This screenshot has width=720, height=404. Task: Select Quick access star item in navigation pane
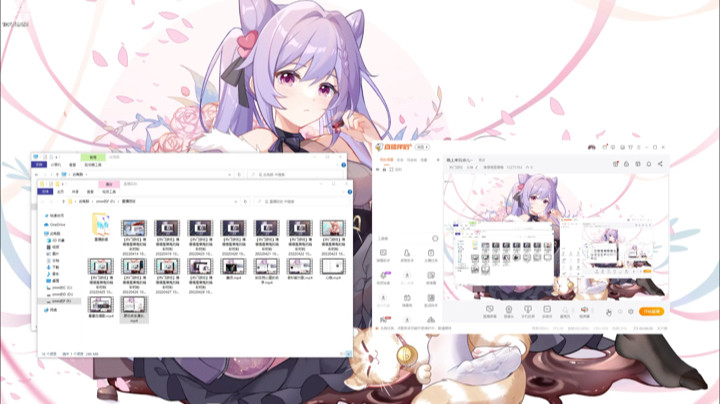tap(54, 215)
